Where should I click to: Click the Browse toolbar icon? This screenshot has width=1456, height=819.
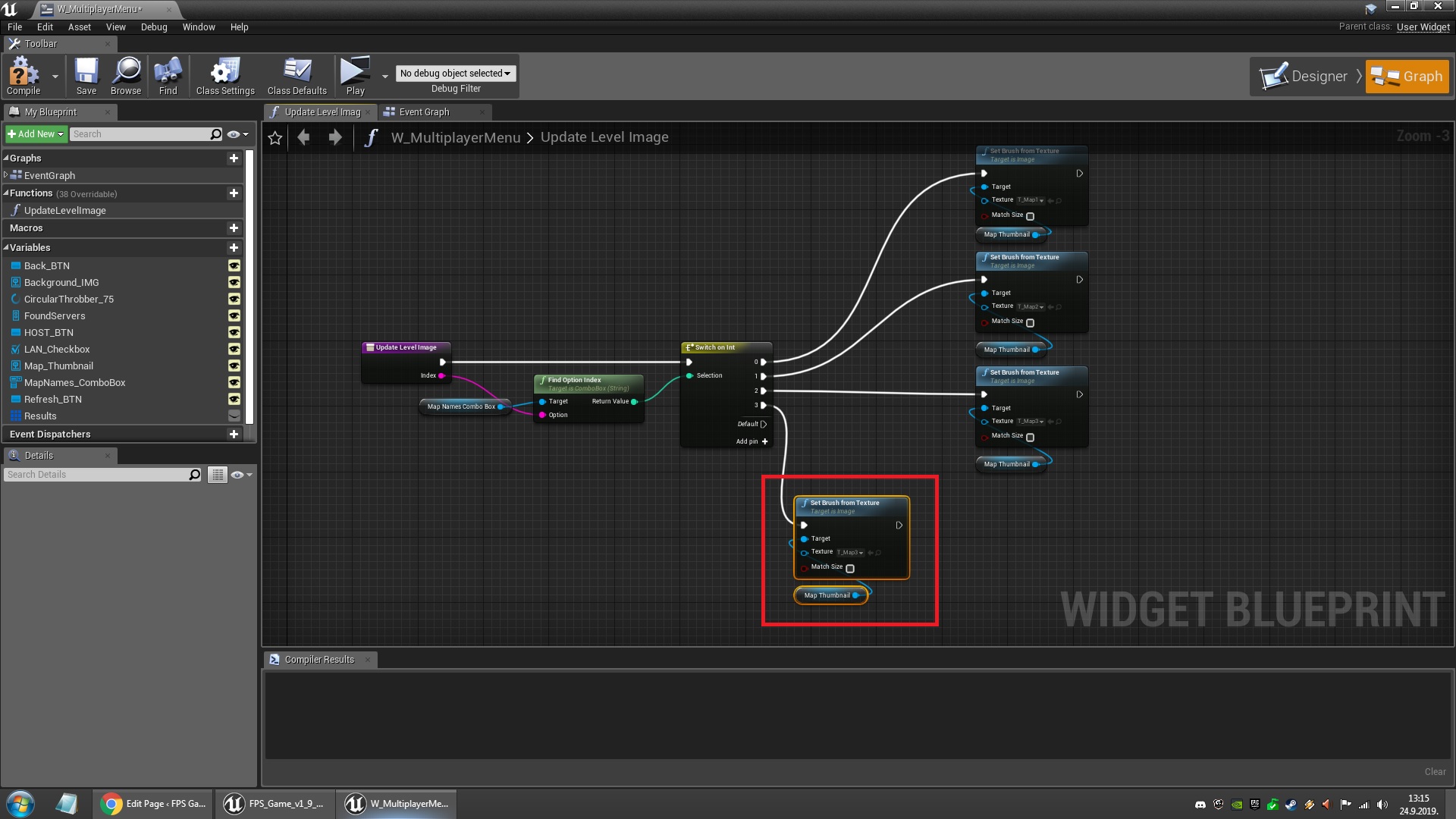tap(126, 76)
